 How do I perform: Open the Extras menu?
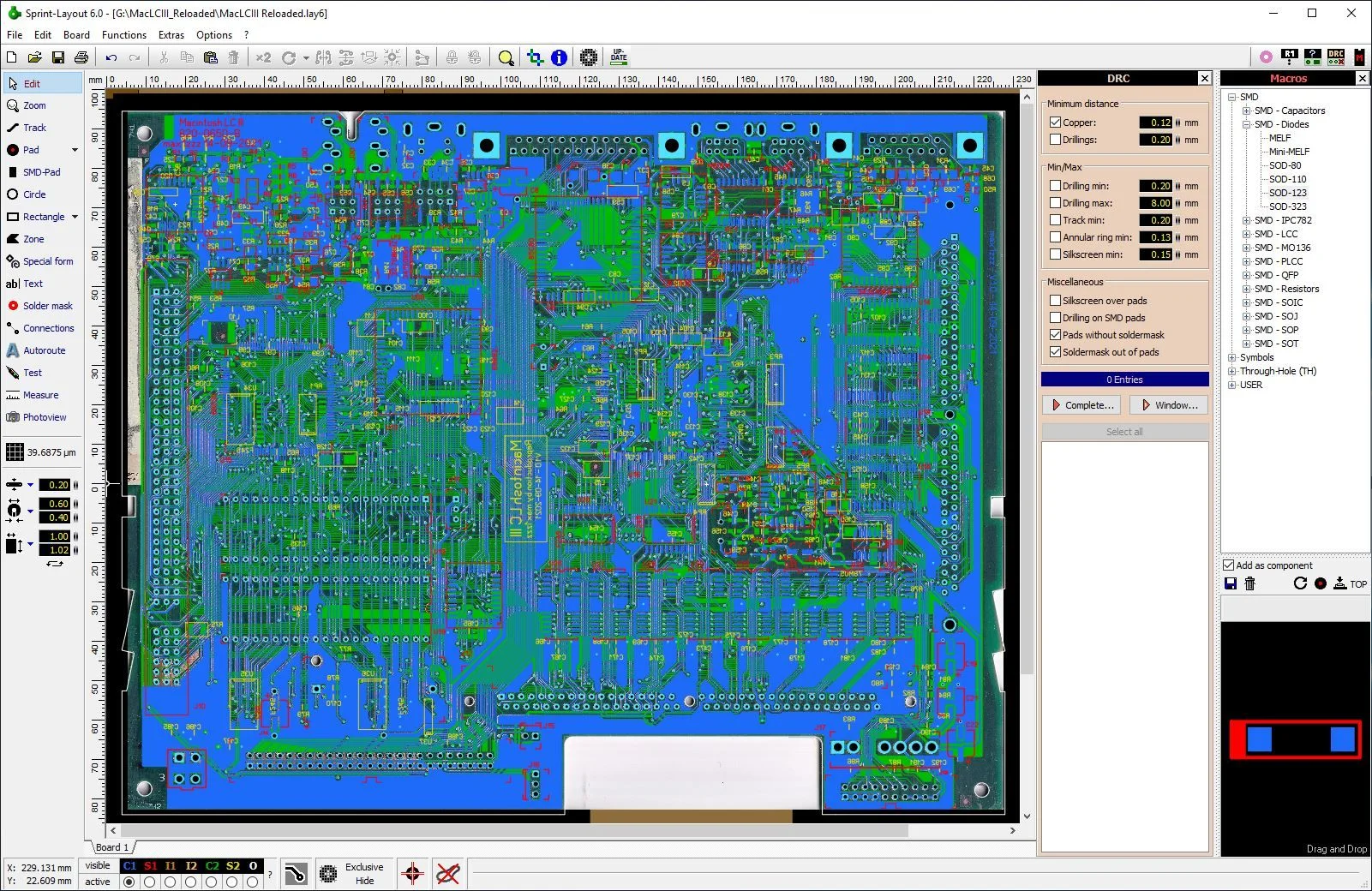[171, 35]
